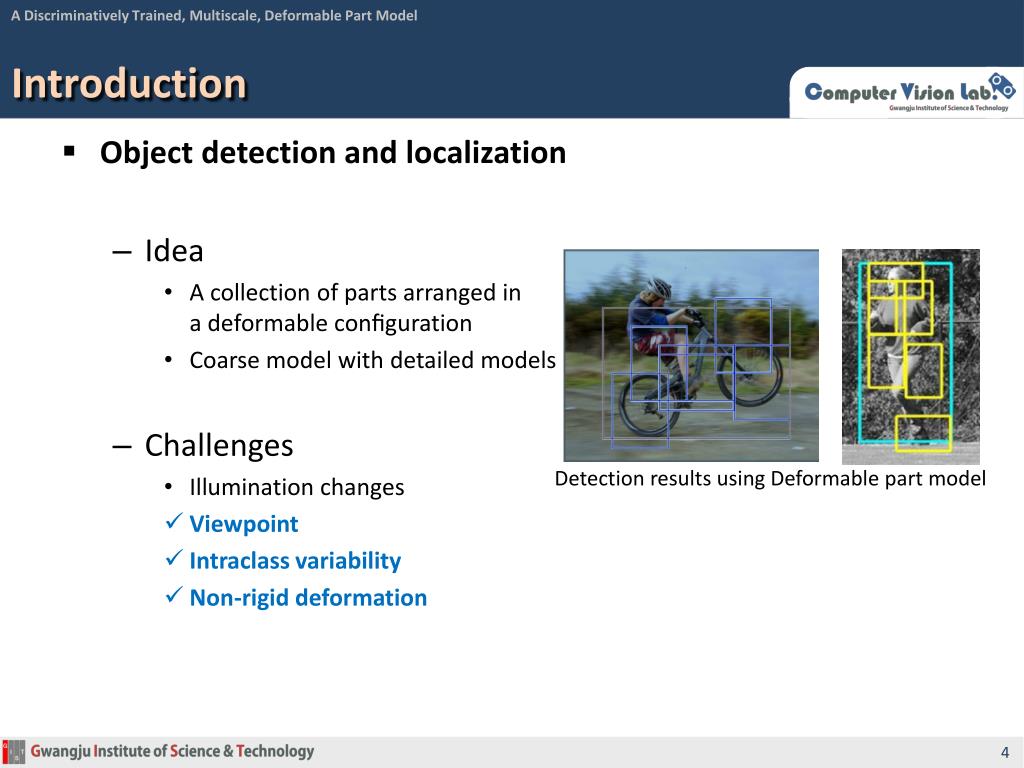The image size is (1024, 768).
Task: Click the small "Gwangju Institute of Science & Technology" logo subtitle
Action: pos(948,108)
